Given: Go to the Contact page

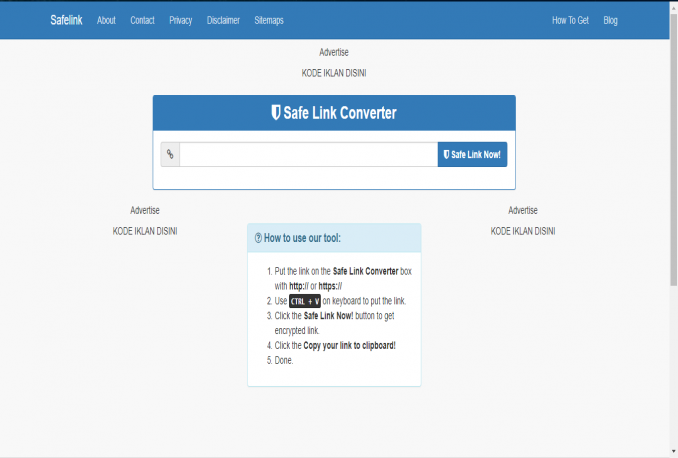Looking at the screenshot, I should 142,20.
